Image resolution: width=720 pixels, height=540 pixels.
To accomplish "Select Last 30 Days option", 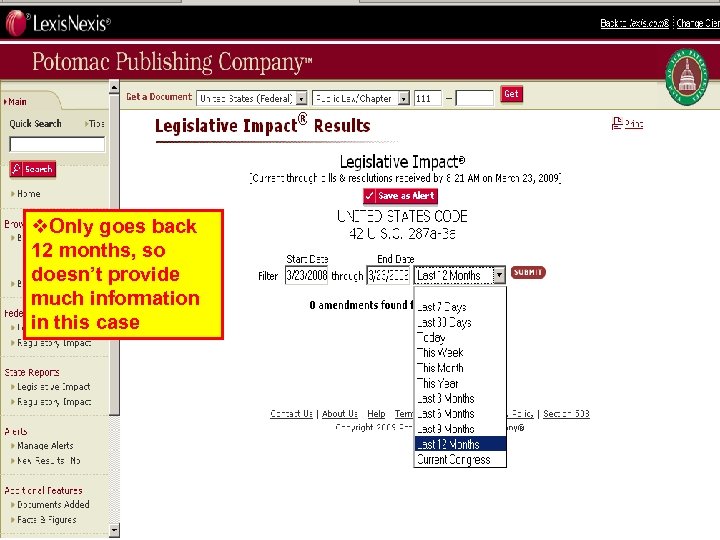I will 460,322.
